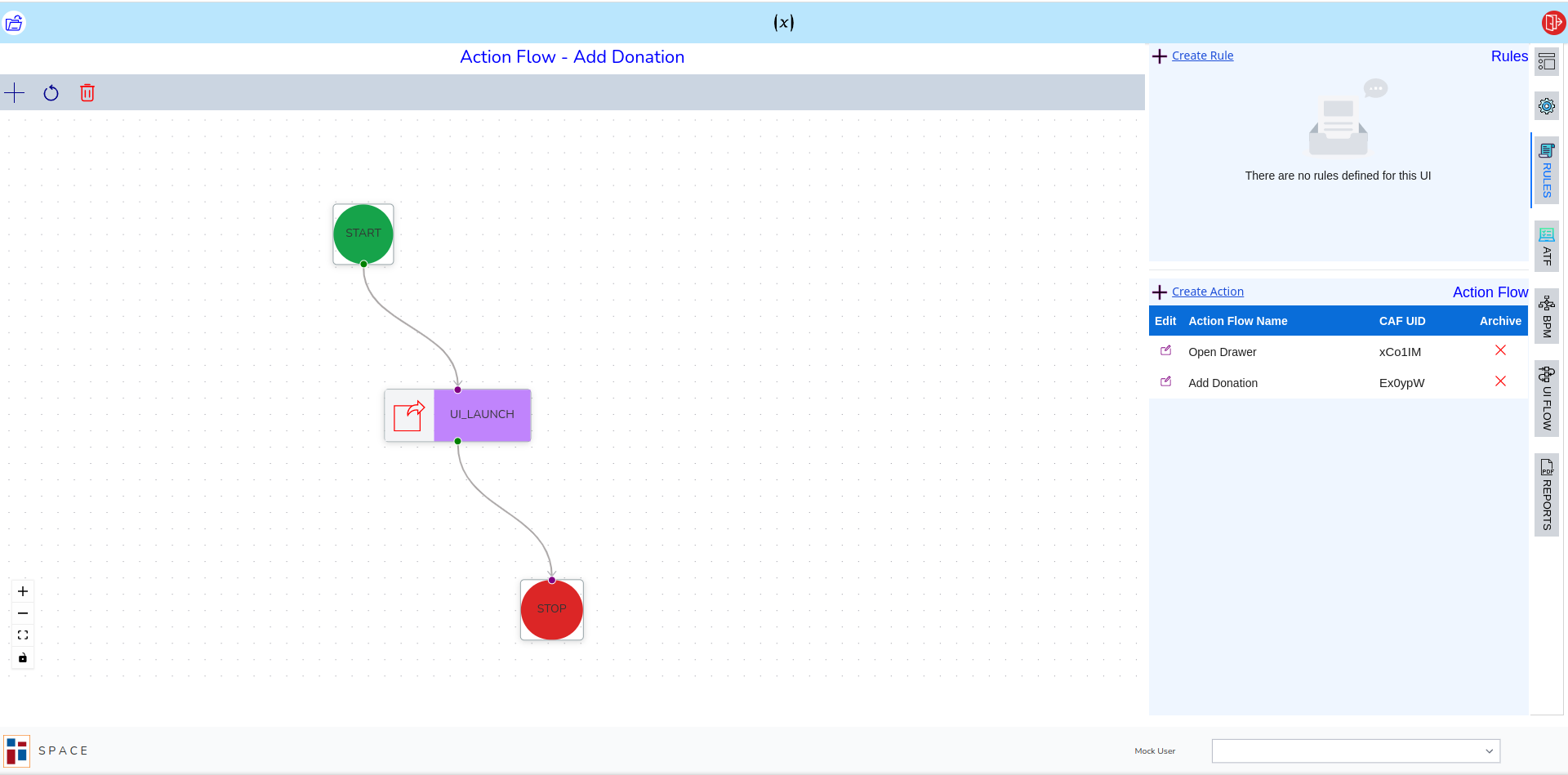Open the UI FLOW side tab
Viewport: 1568px width, 775px height.
(x=1546, y=399)
